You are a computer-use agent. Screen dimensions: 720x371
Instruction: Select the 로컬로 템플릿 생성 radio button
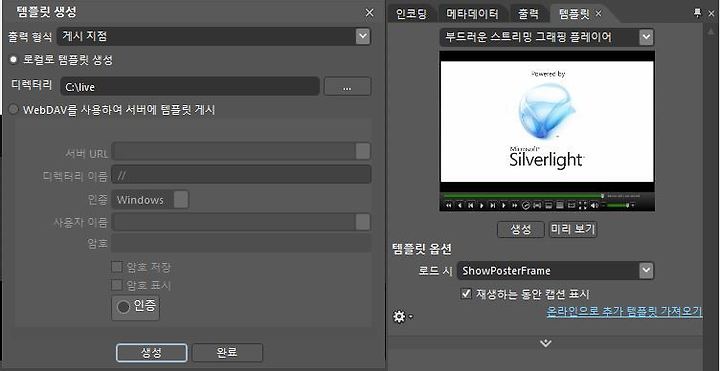pos(14,60)
